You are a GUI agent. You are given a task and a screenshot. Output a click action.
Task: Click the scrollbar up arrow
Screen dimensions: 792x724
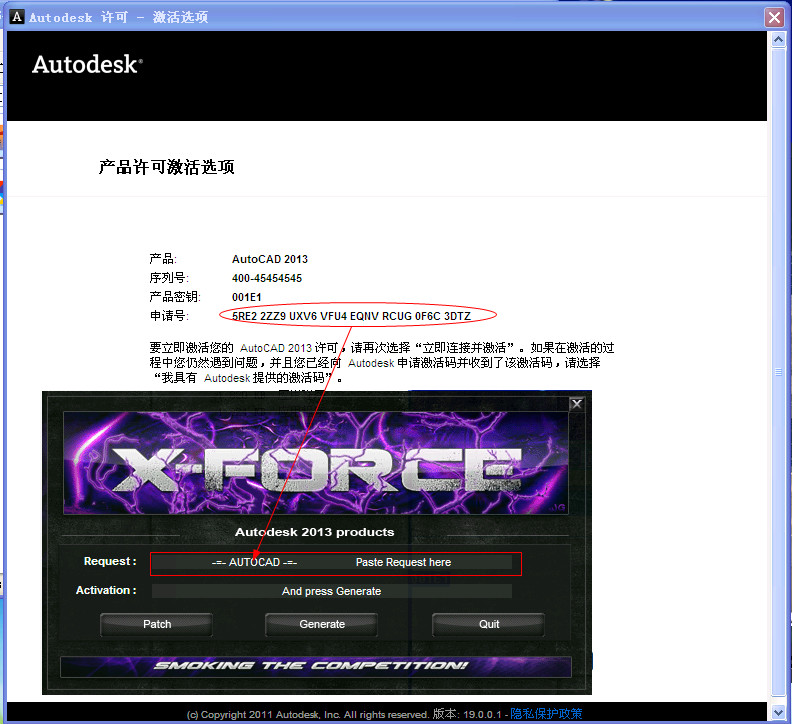point(778,39)
